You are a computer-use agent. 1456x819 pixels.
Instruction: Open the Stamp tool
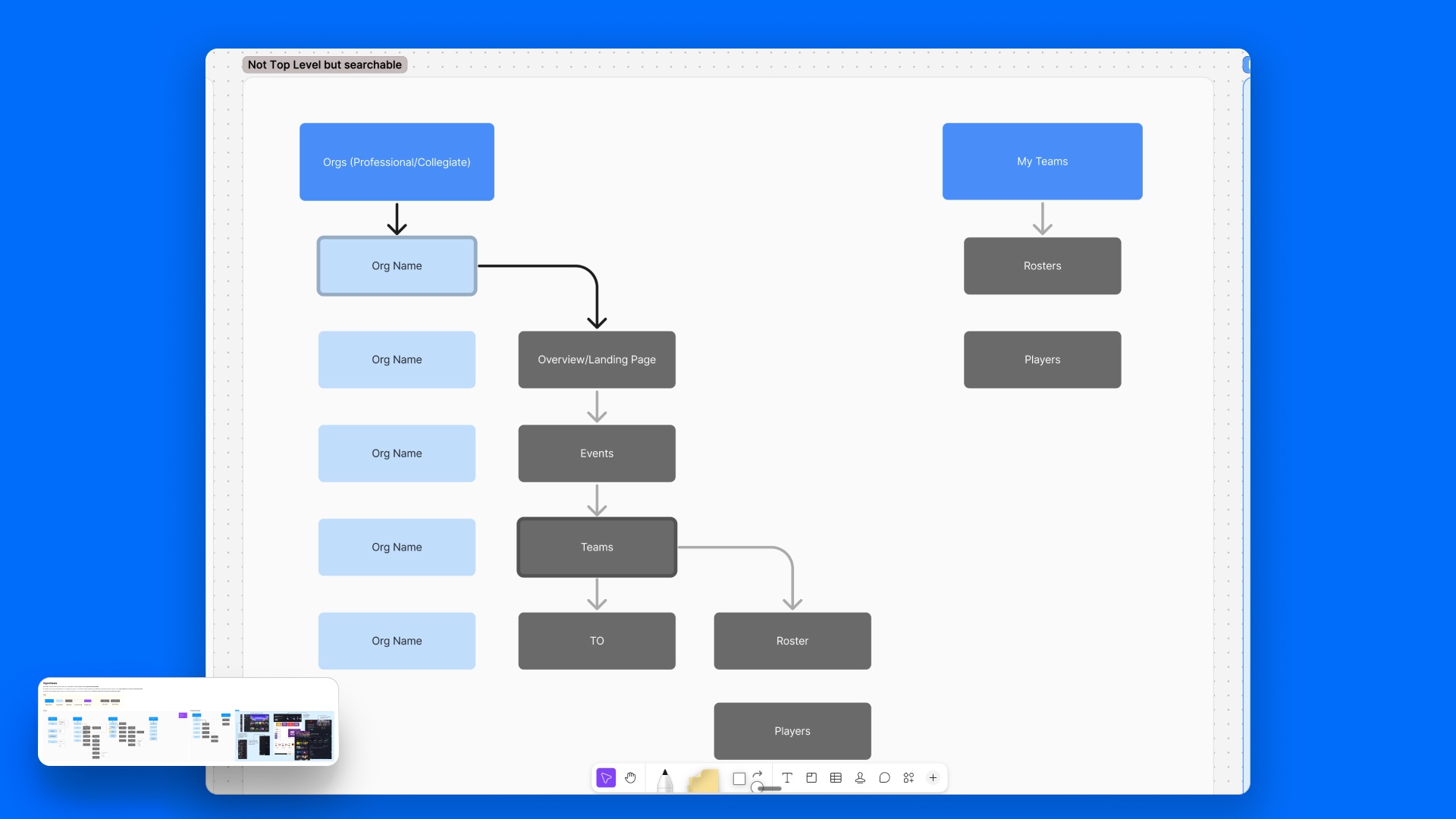coord(860,778)
